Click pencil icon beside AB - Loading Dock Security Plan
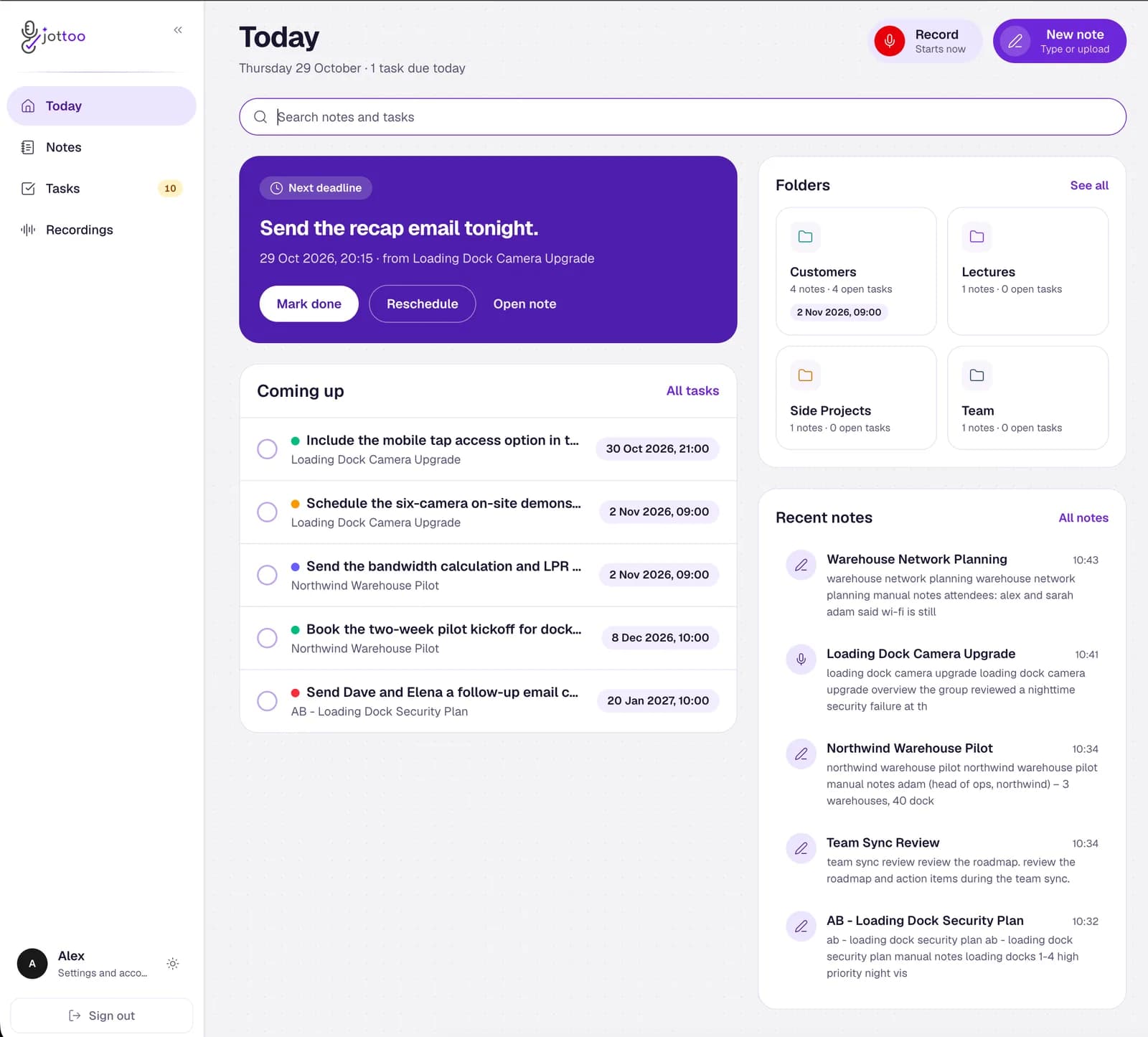Viewport: 1148px width, 1037px height. click(801, 926)
